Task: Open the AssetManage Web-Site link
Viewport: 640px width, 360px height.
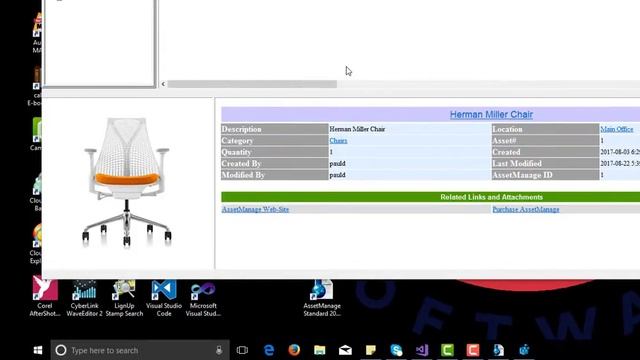Action: pyautogui.click(x=255, y=209)
